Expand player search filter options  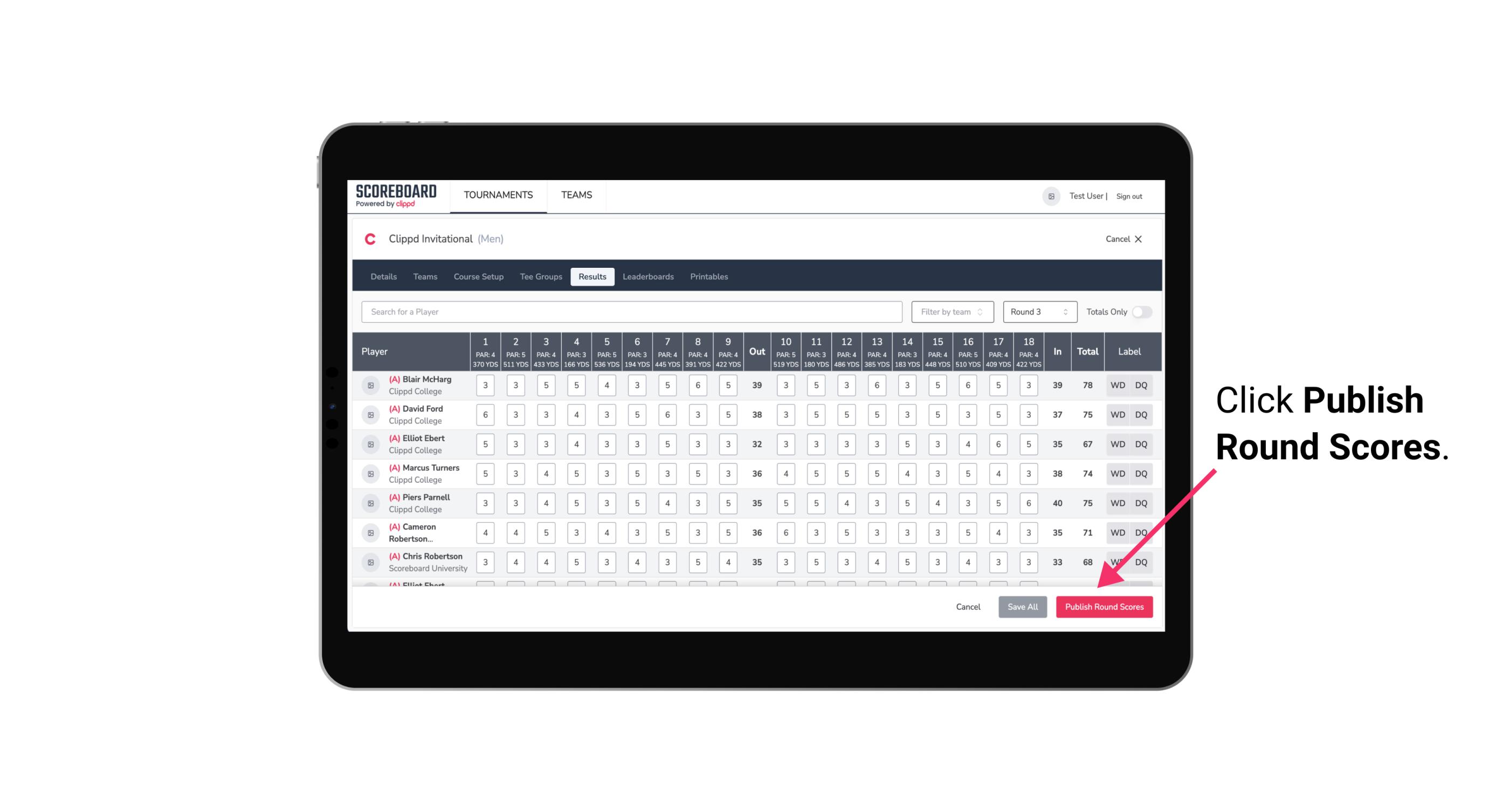(951, 311)
